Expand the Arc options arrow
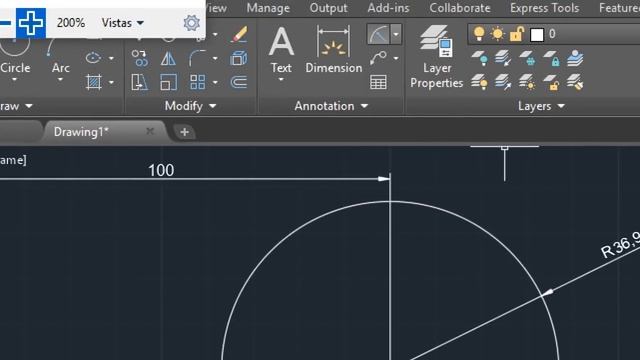 pyautogui.click(x=60, y=79)
